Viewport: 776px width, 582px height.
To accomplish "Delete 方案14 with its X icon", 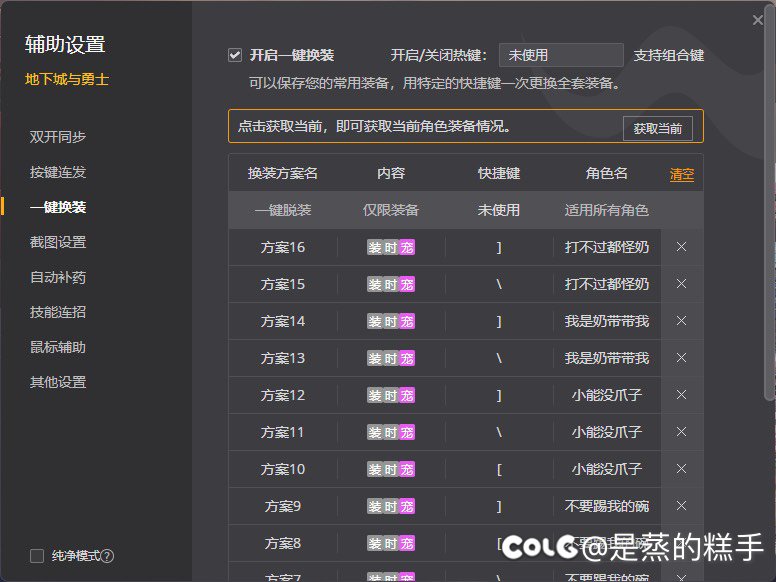I will pos(681,321).
